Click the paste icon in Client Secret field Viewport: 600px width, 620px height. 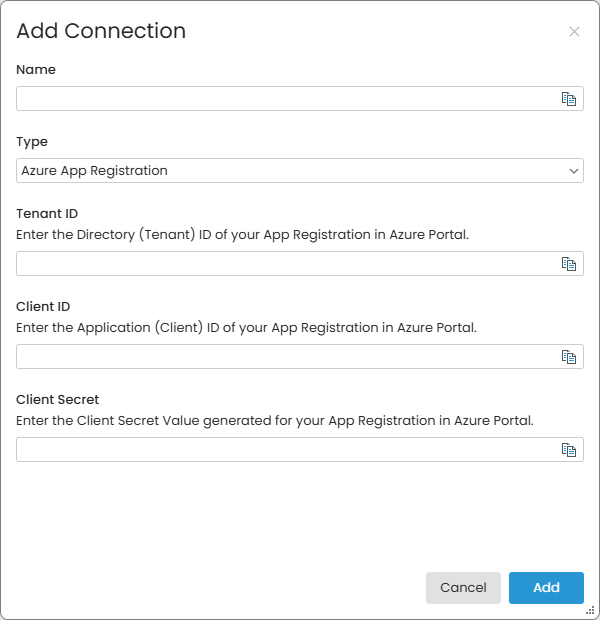click(x=568, y=450)
